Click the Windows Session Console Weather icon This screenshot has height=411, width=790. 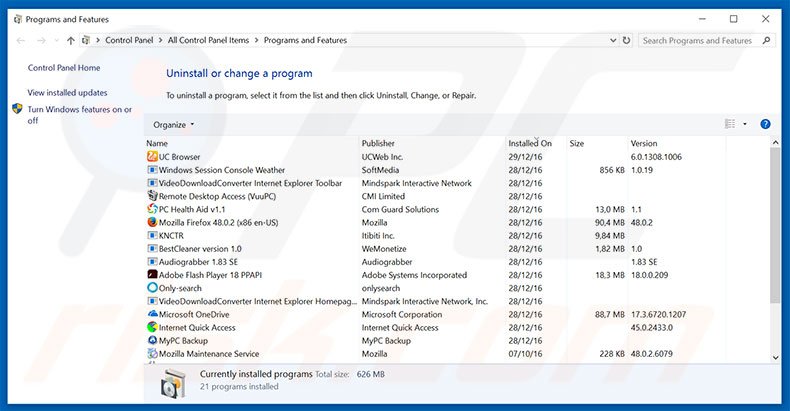152,170
